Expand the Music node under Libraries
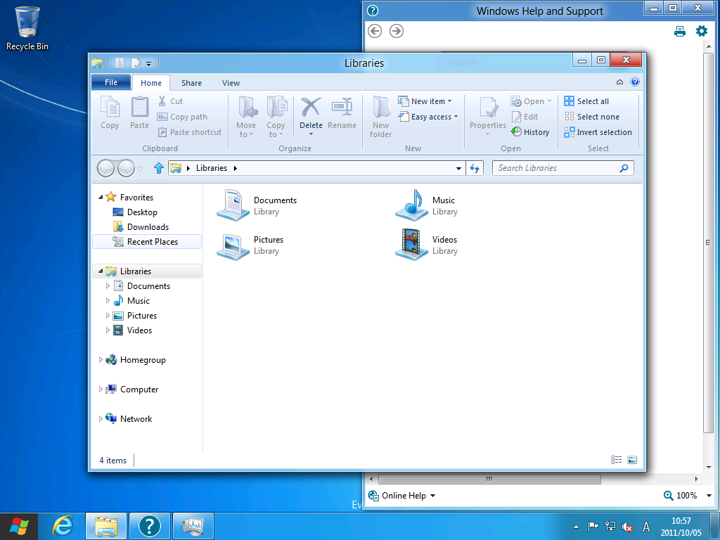 pos(108,301)
